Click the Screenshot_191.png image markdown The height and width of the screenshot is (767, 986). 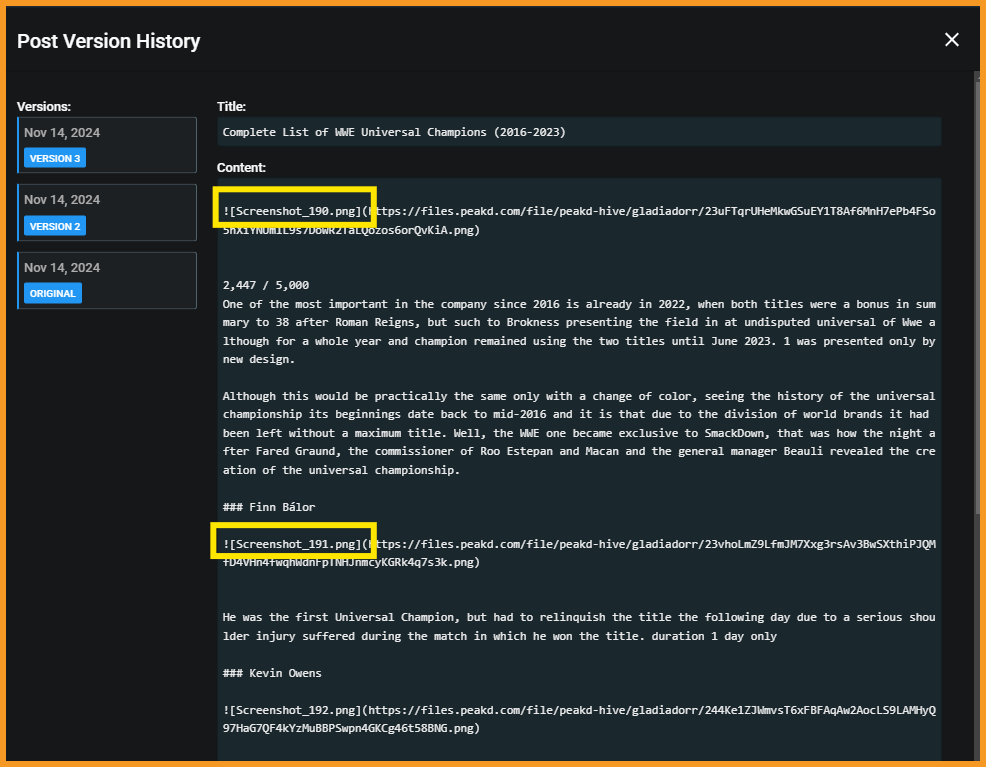point(579,553)
